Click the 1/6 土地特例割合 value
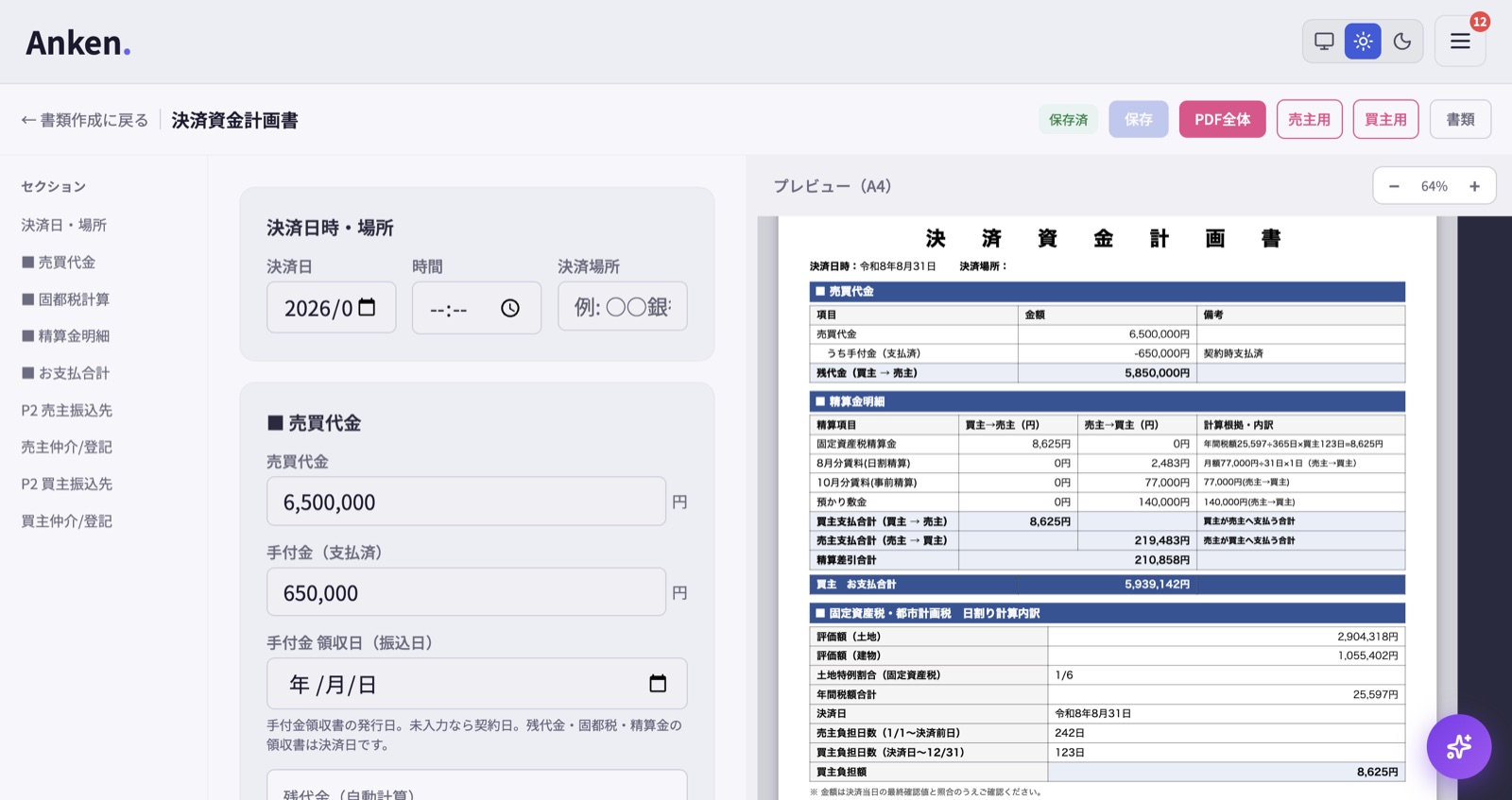This screenshot has height=800, width=1512. click(1064, 675)
